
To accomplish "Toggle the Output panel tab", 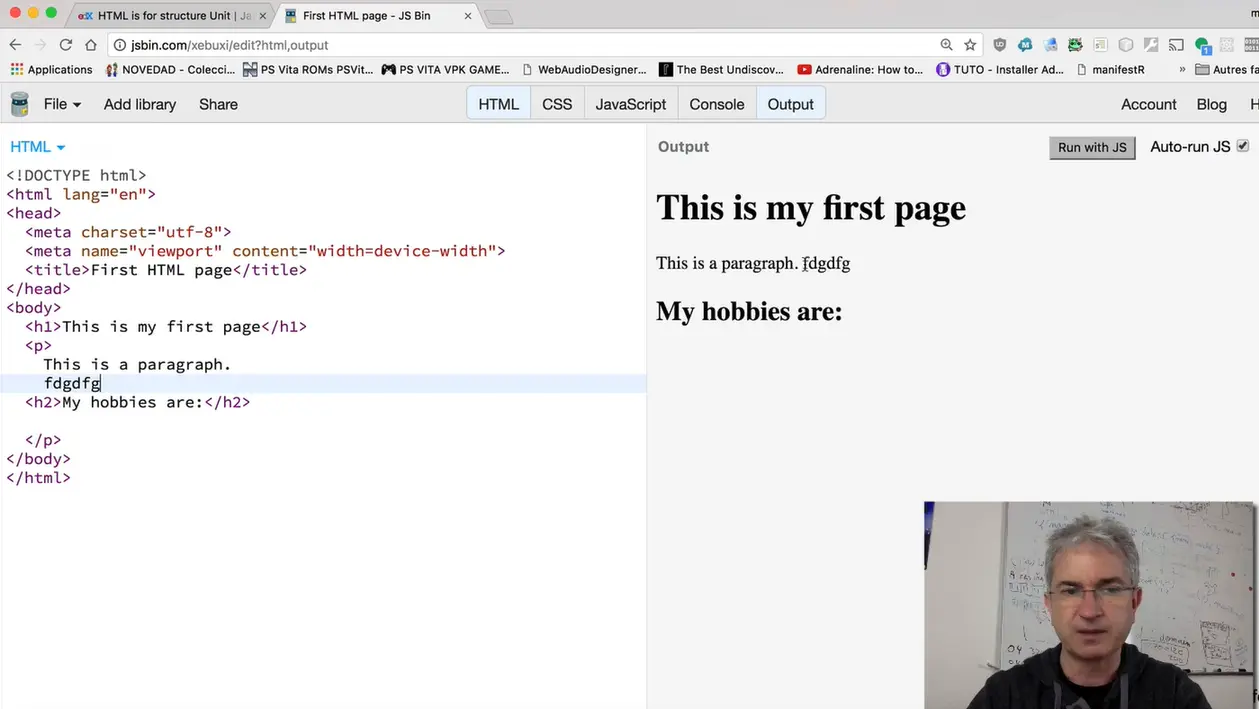I will tap(791, 104).
